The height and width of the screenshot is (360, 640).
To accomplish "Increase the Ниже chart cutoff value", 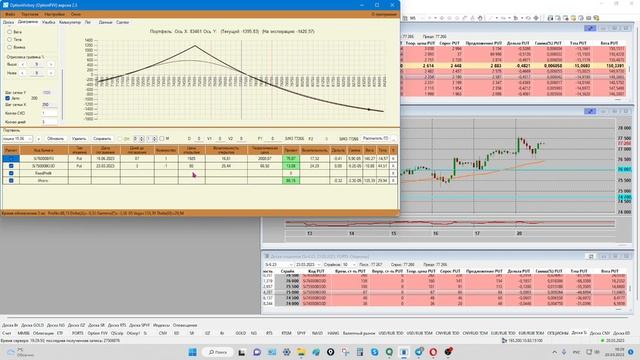I will pyautogui.click(x=51, y=73).
